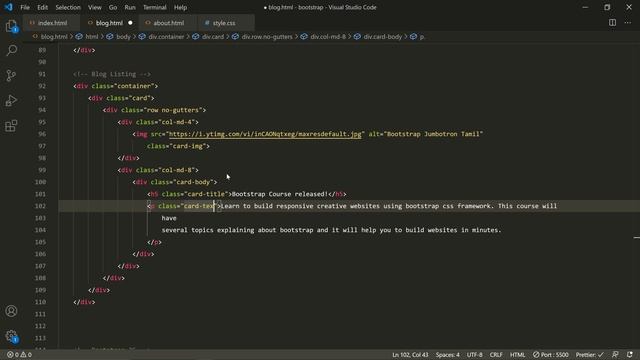Open the Run menu

click(x=130, y=7)
